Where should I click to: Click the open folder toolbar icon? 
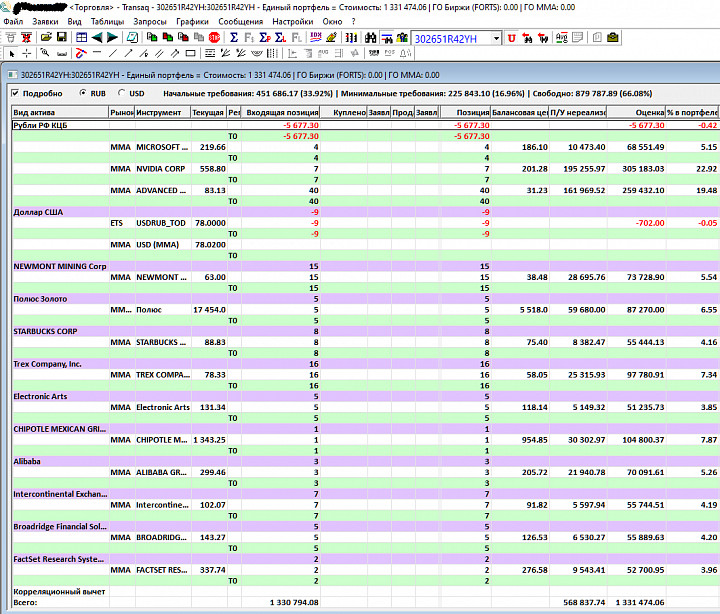coord(46,38)
